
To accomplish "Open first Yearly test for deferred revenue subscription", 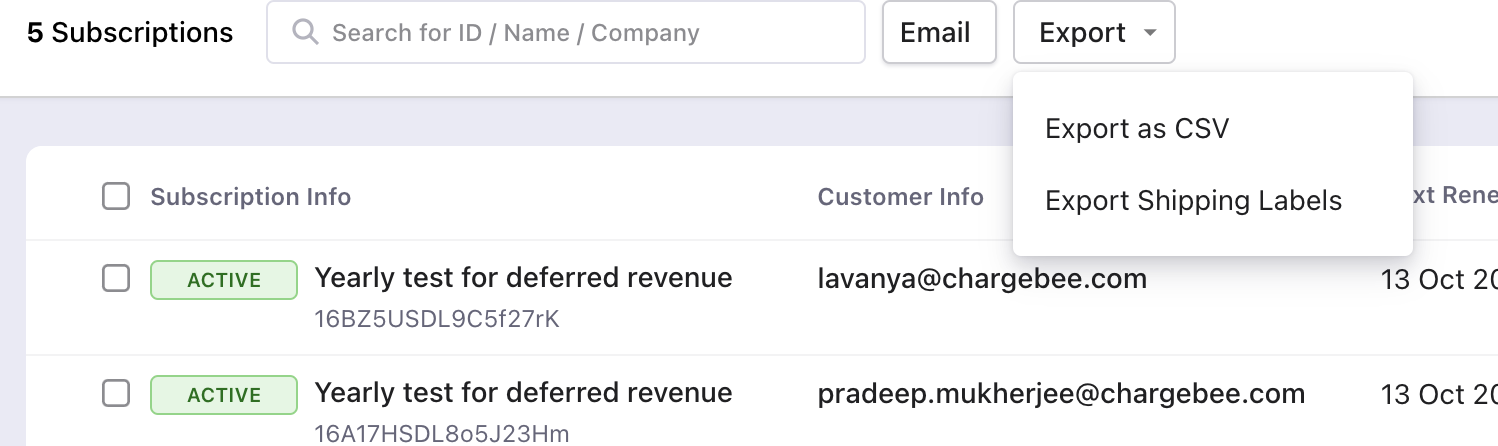I will [523, 278].
